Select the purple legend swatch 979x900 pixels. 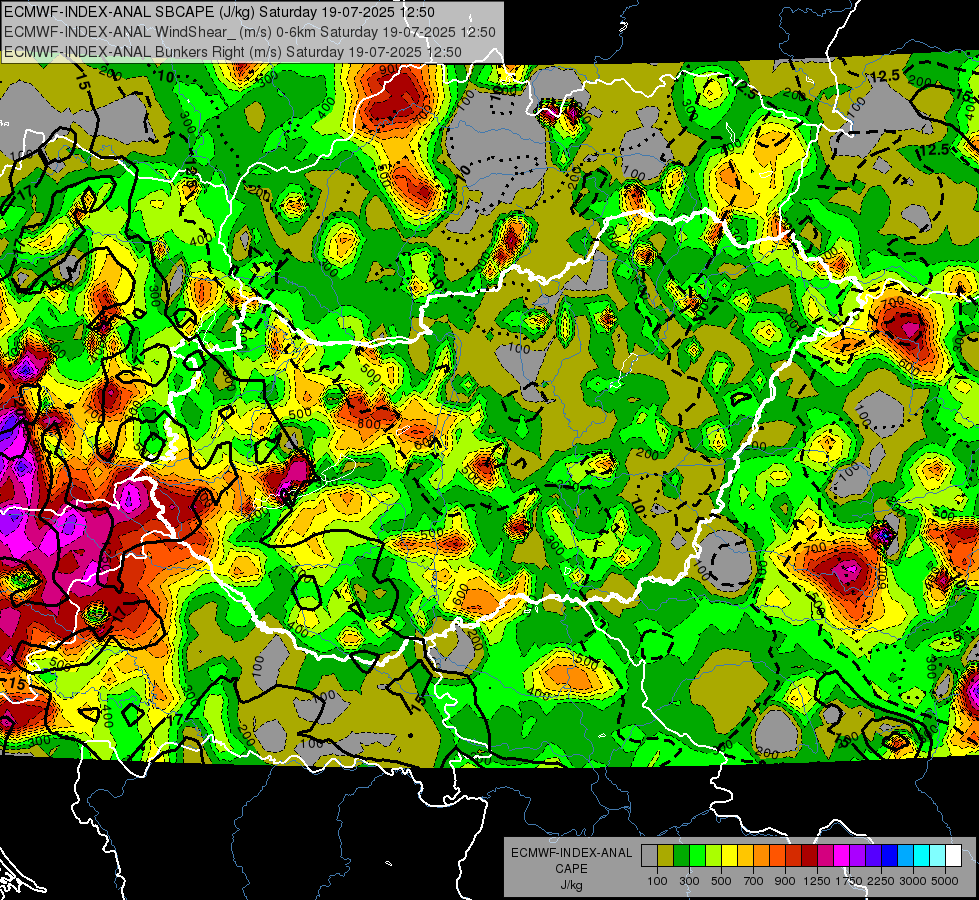pos(857,856)
